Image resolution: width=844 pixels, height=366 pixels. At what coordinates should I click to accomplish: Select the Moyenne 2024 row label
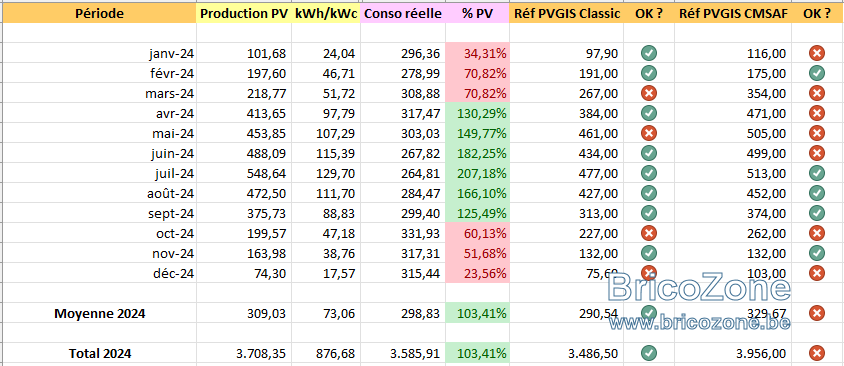(x=100, y=314)
